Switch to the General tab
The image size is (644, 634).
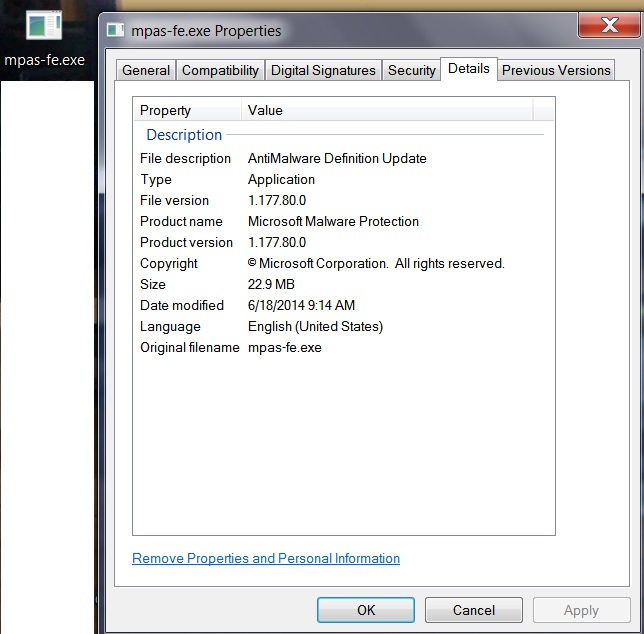146,70
